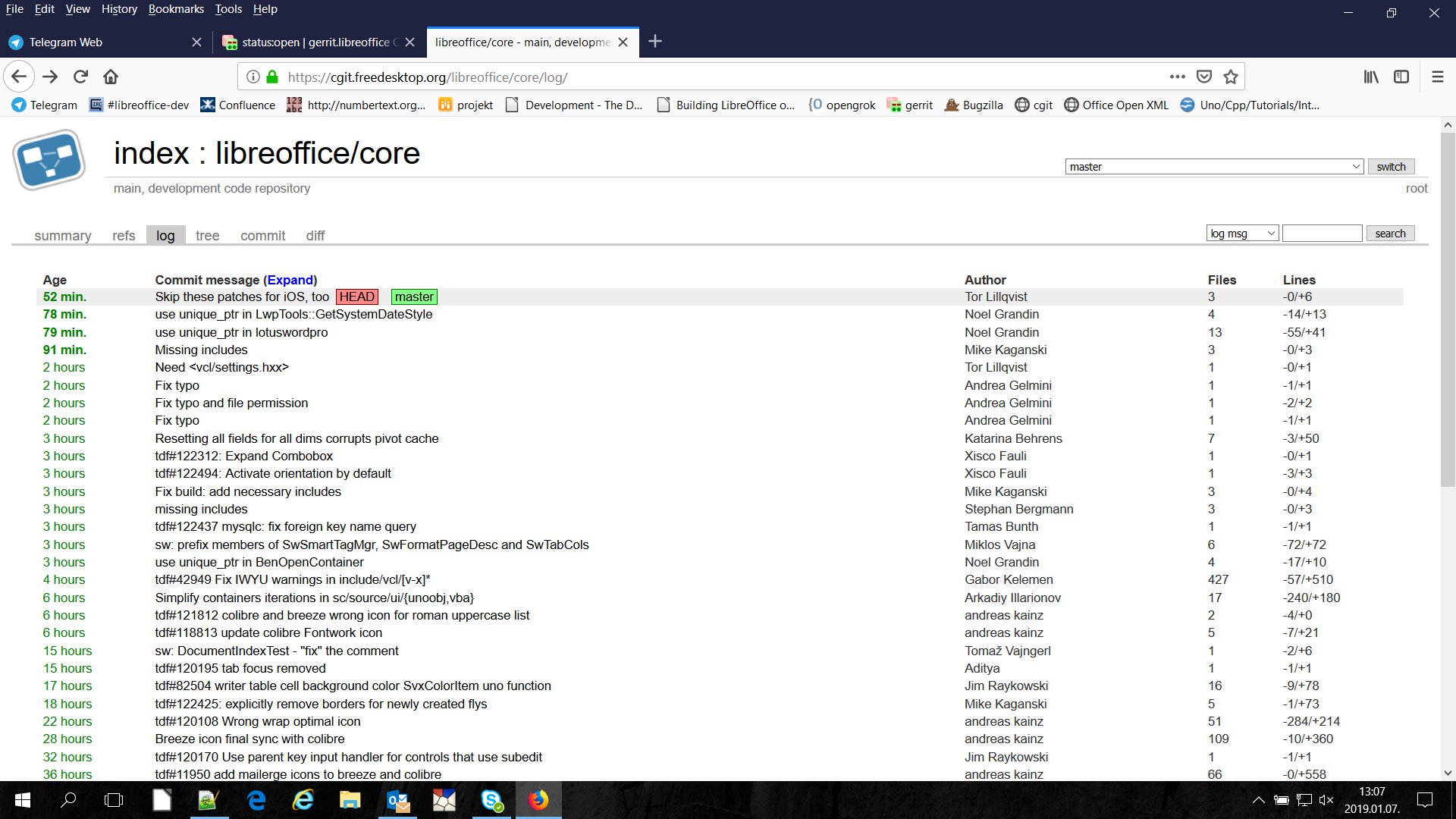Open the refs tab
This screenshot has width=1456, height=819.
tap(124, 236)
